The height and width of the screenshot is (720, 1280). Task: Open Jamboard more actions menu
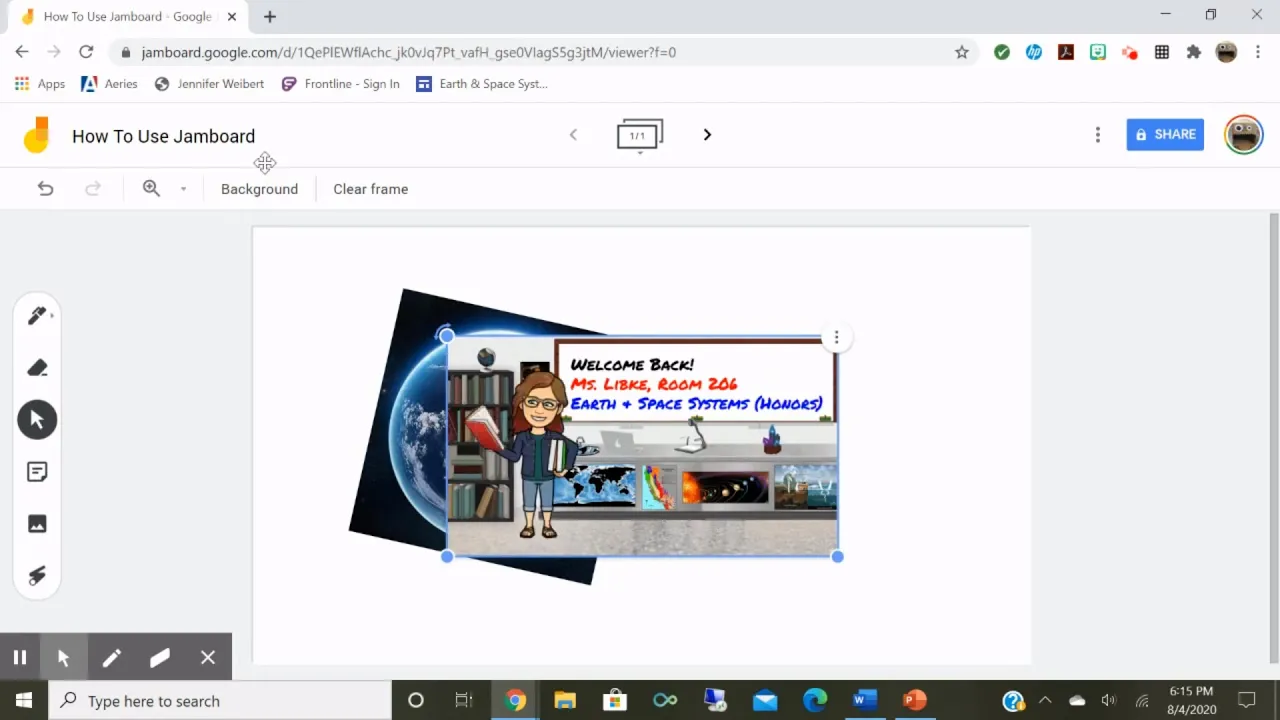[x=1097, y=135]
